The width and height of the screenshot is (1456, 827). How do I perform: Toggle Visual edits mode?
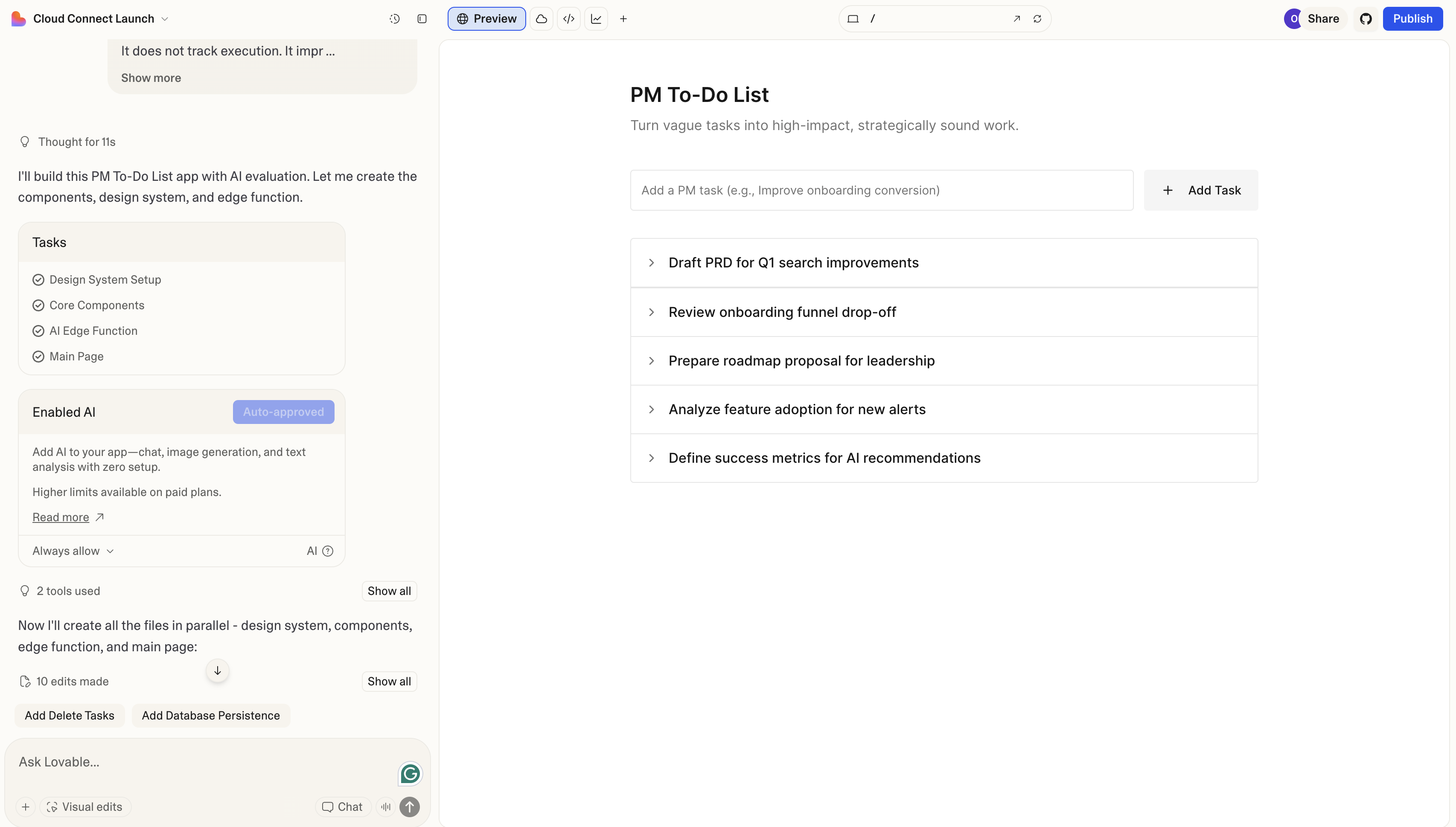pos(84,807)
